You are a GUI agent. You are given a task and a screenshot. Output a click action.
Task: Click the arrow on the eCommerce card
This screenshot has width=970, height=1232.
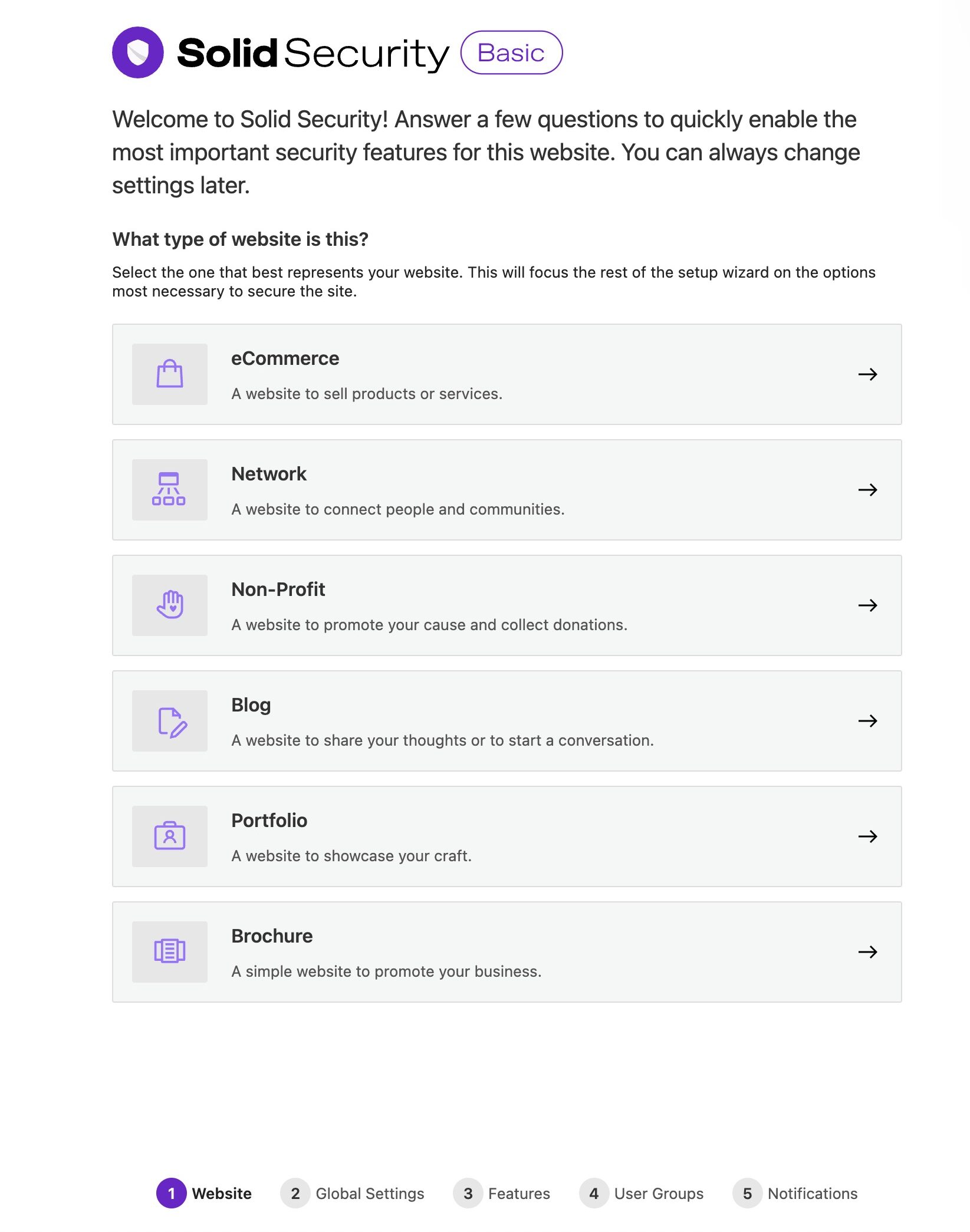(868, 374)
